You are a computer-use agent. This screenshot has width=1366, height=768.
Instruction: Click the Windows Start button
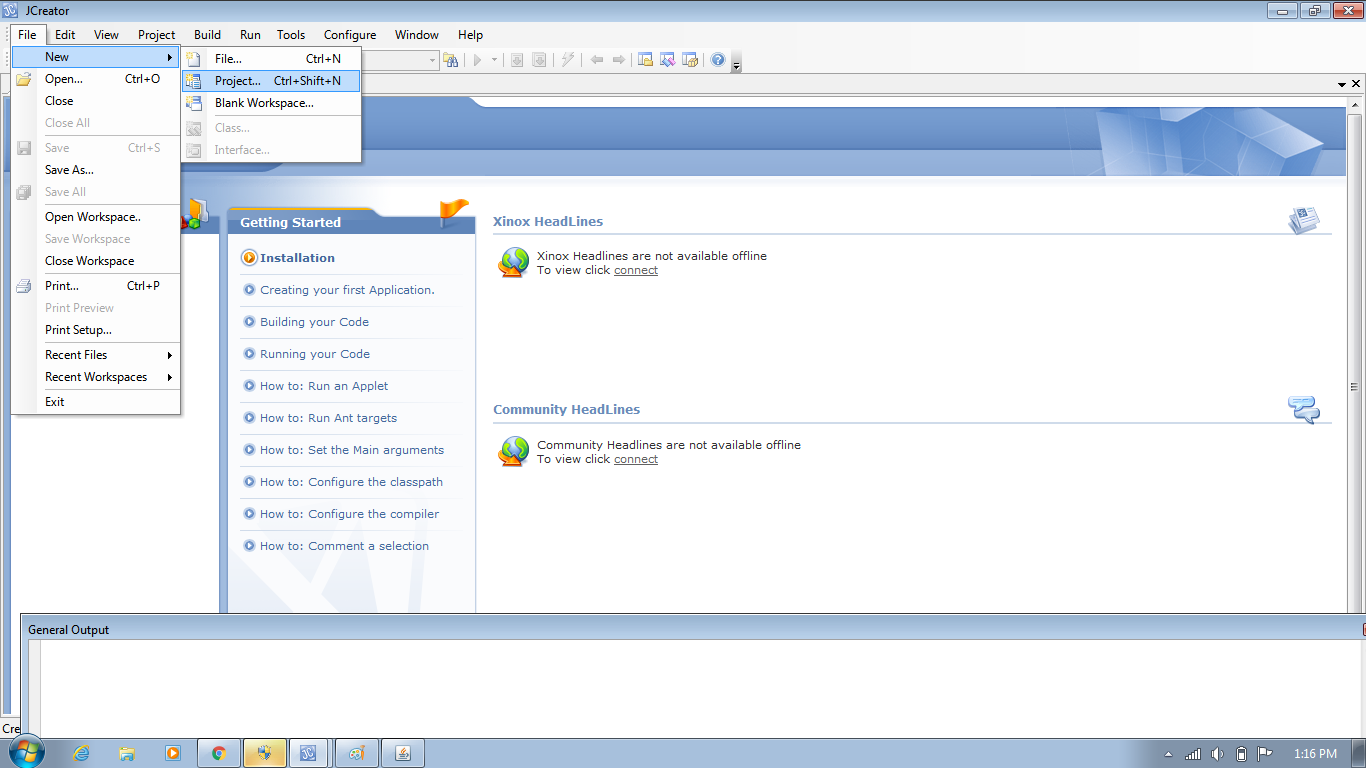pos(27,753)
